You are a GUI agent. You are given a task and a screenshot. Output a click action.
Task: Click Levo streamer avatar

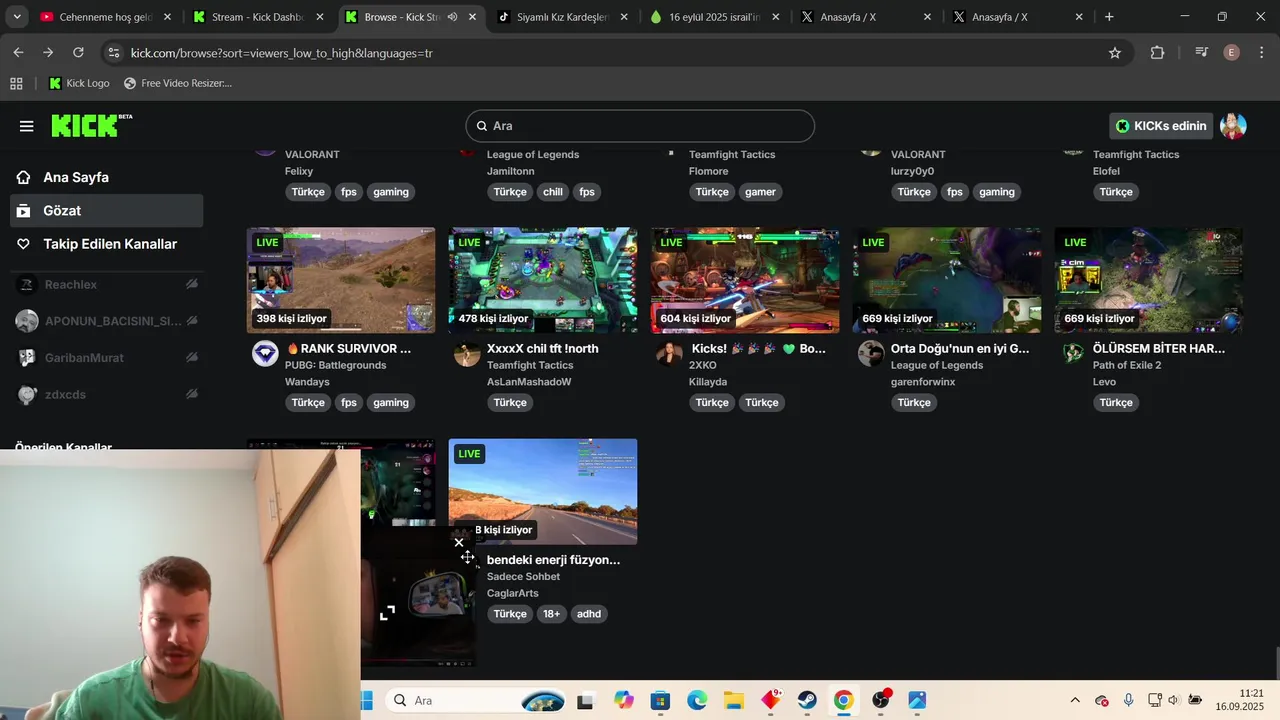[1073, 354]
